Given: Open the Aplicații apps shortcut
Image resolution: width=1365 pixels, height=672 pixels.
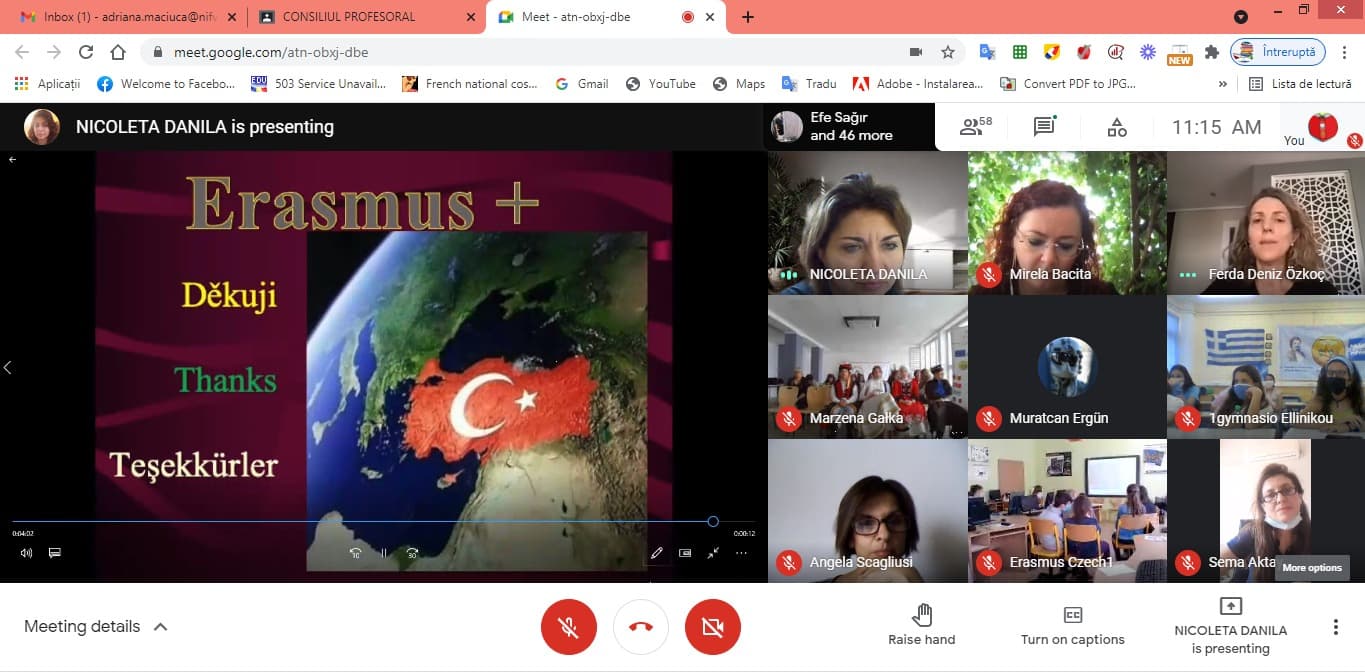Looking at the screenshot, I should [x=47, y=84].
